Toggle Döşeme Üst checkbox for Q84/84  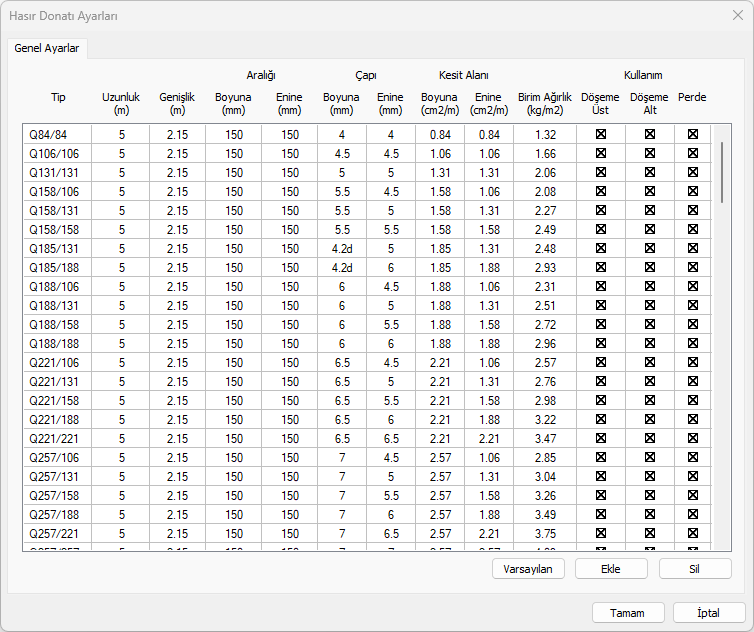[601, 134]
